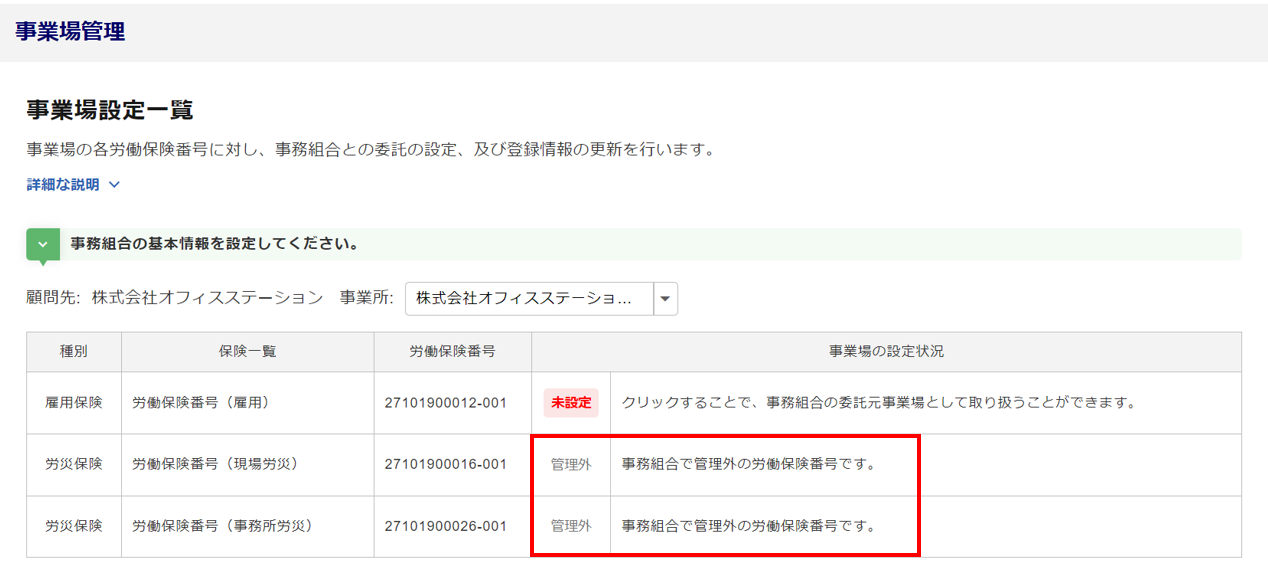Click the 種別 column header
This screenshot has height=569, width=1268.
[74, 352]
